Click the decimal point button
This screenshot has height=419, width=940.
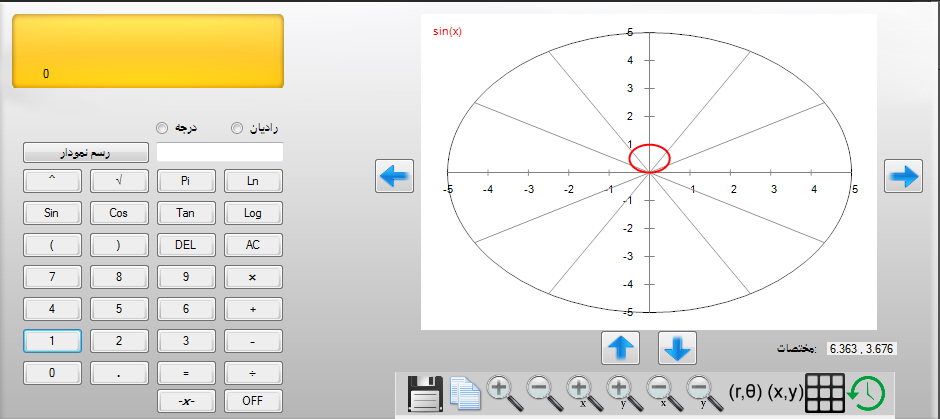point(119,372)
